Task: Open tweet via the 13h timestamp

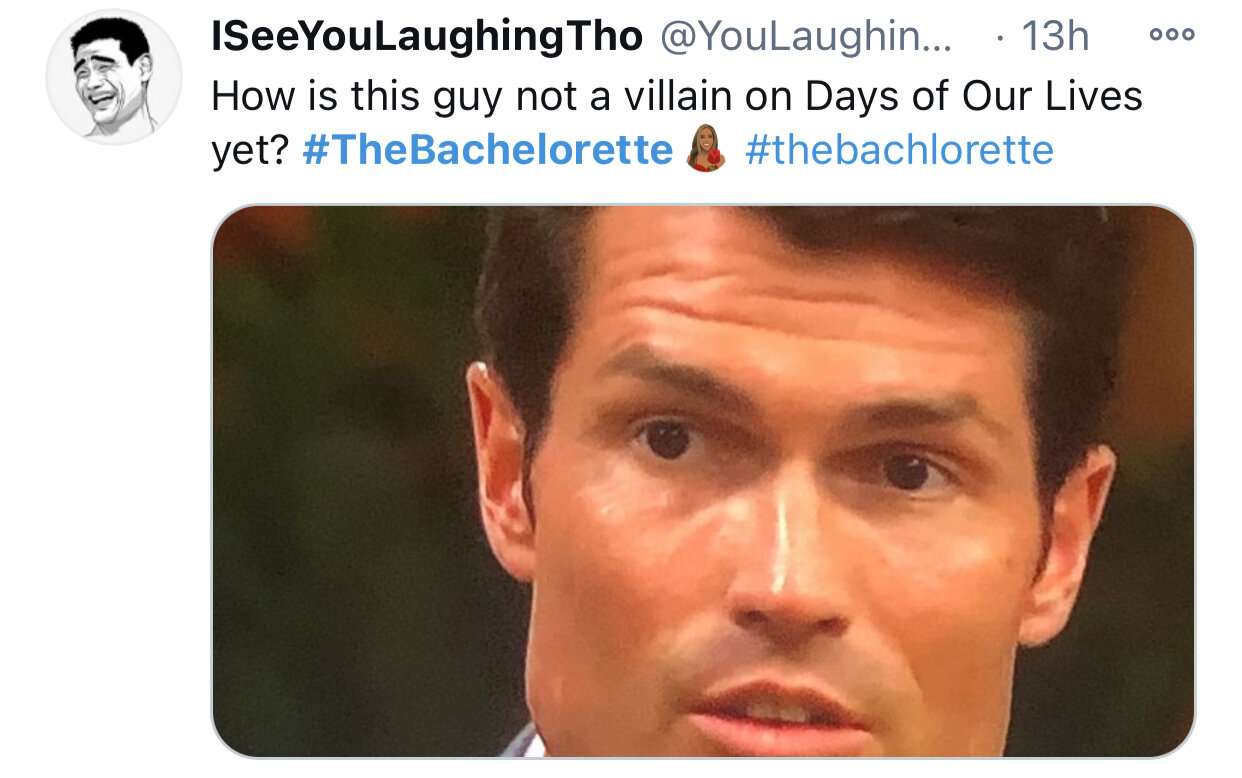Action: 1055,38
